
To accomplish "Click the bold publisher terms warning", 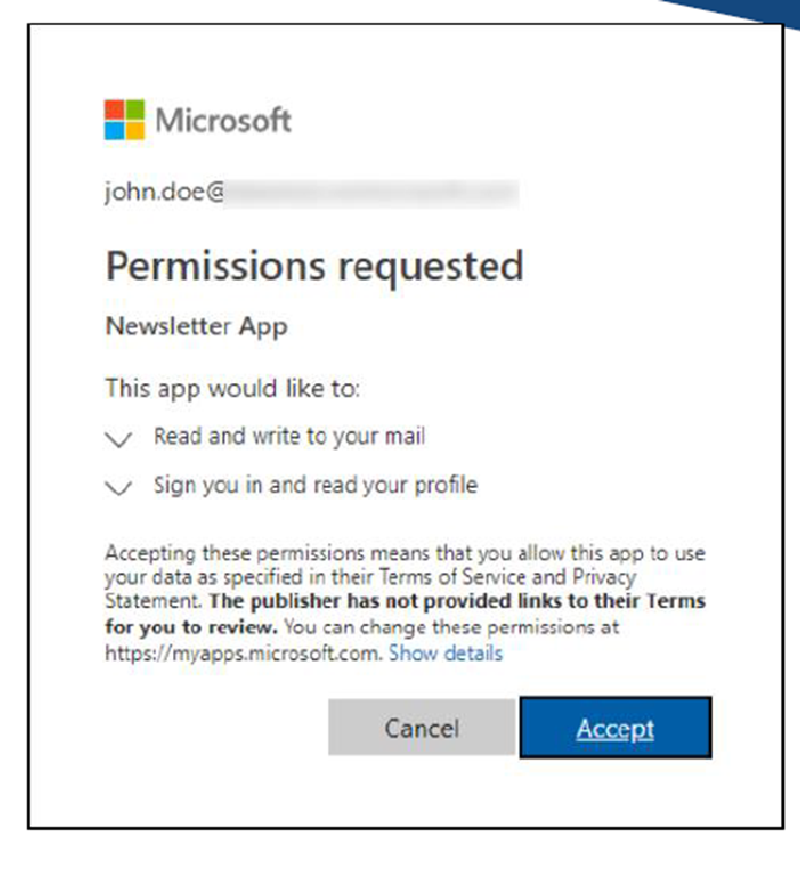I will coord(406,614).
